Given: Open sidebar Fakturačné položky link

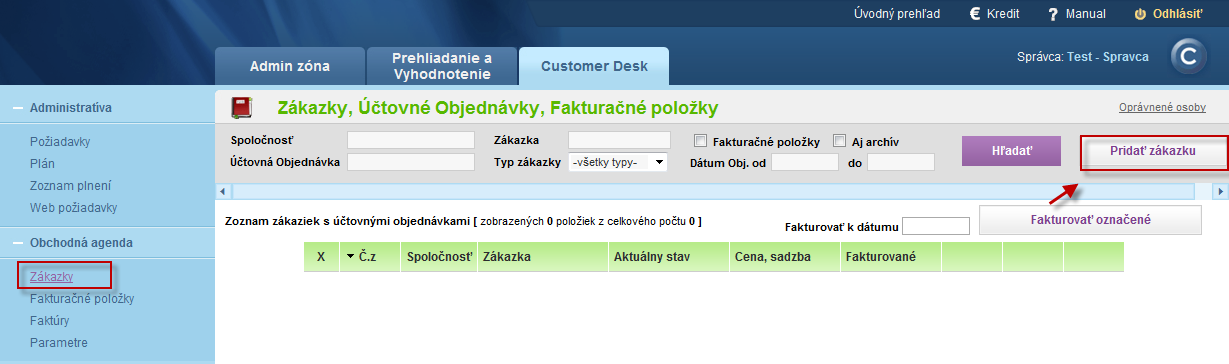Looking at the screenshot, I should point(82,298).
